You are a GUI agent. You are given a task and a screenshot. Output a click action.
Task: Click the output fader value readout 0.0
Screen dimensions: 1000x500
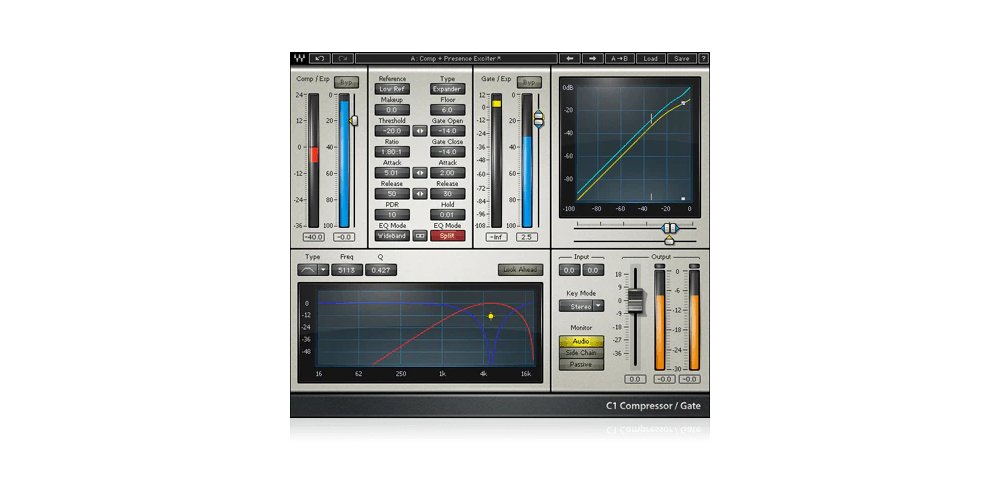click(635, 379)
